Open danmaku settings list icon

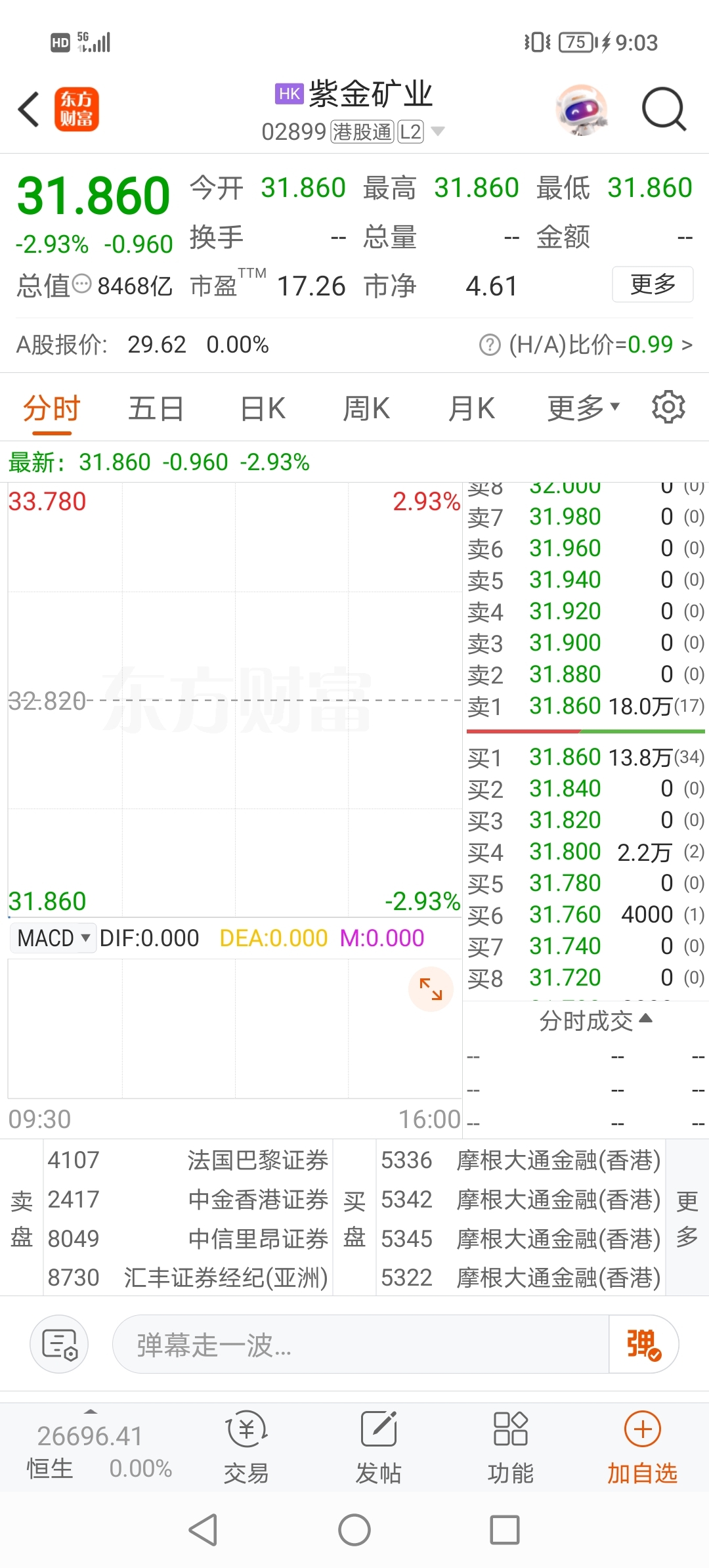[x=59, y=1344]
